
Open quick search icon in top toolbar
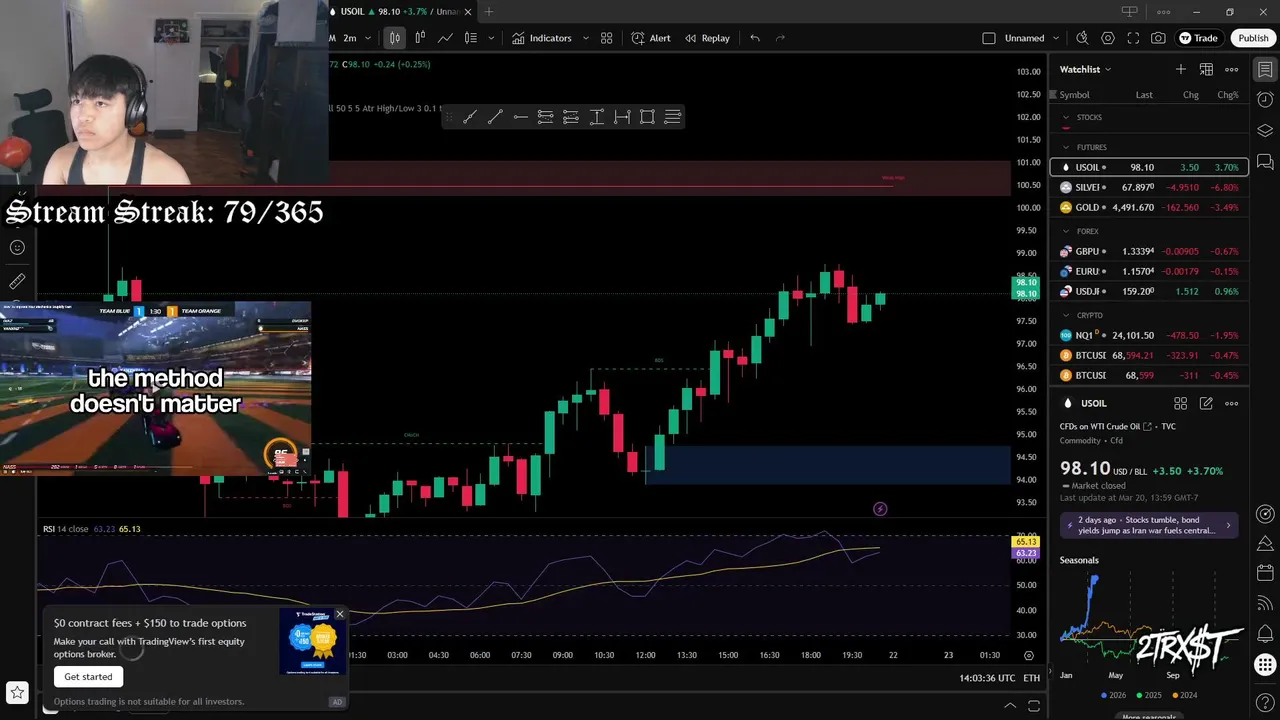pos(1082,38)
